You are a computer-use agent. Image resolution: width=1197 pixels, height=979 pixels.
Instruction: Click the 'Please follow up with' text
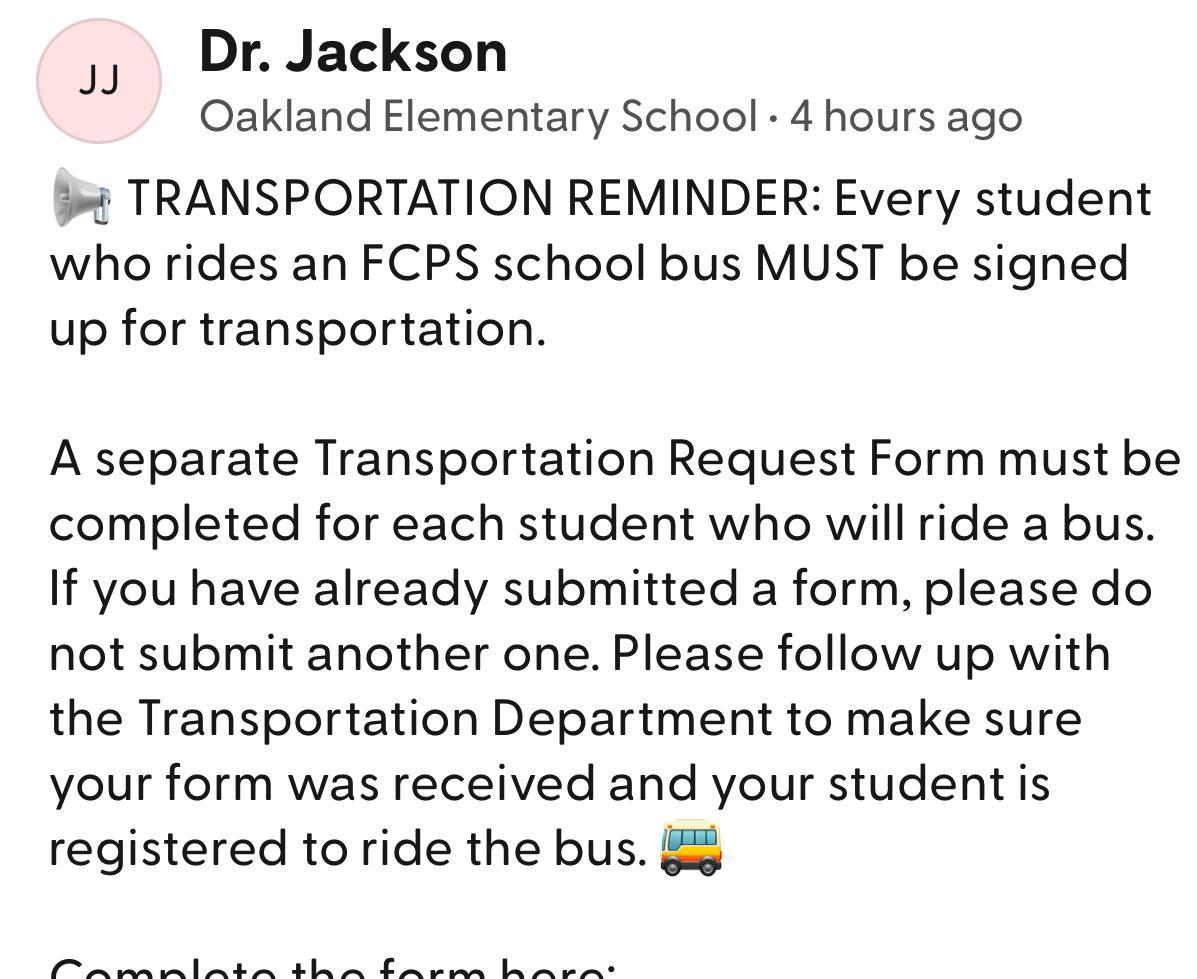coord(861,654)
